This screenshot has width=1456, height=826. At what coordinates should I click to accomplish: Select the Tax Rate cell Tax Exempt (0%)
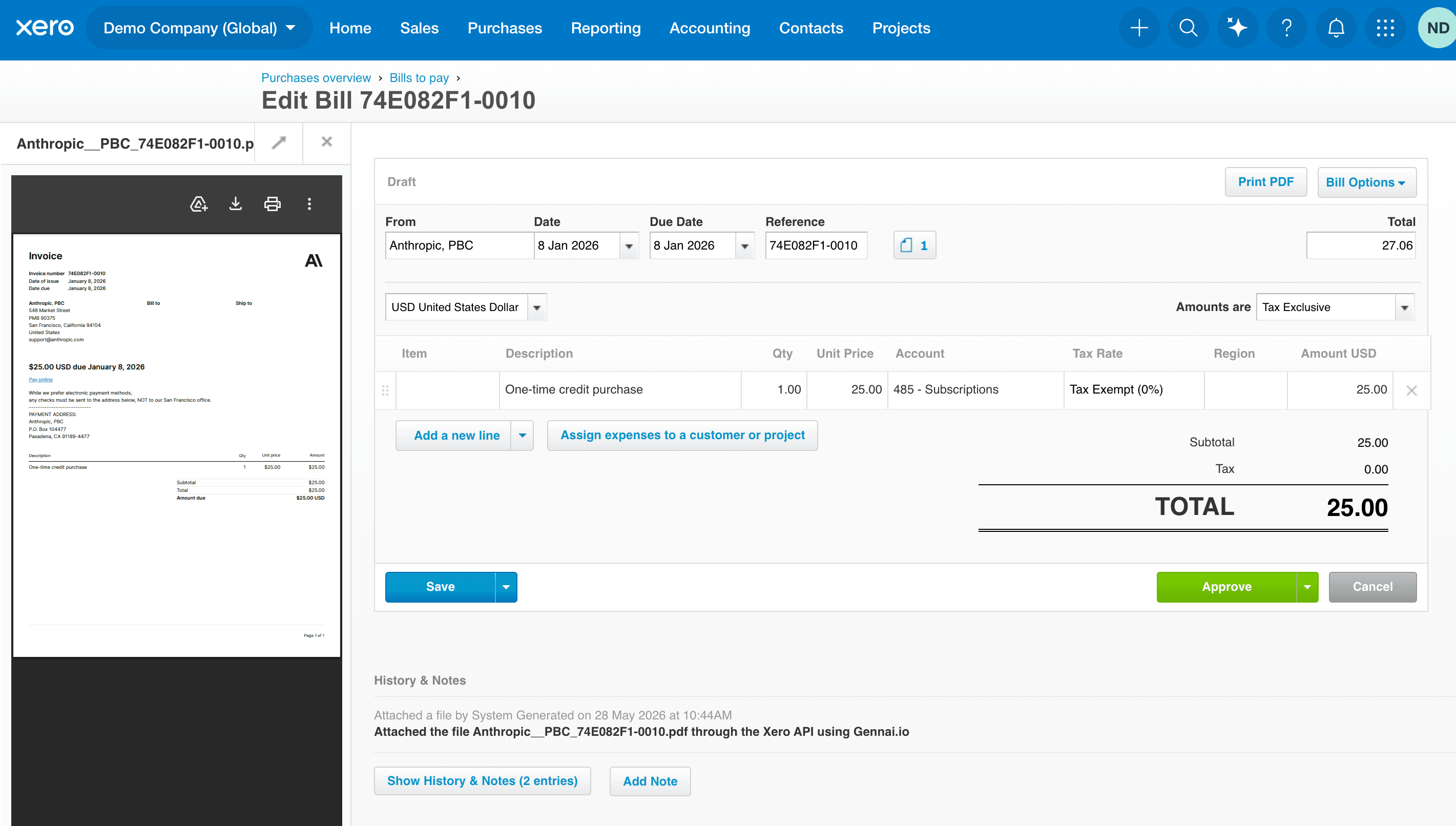[x=1134, y=390]
